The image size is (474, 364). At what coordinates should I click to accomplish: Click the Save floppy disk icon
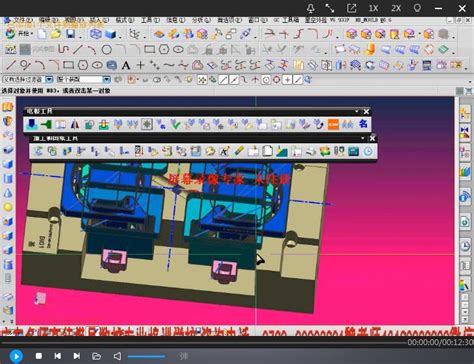click(70, 34)
